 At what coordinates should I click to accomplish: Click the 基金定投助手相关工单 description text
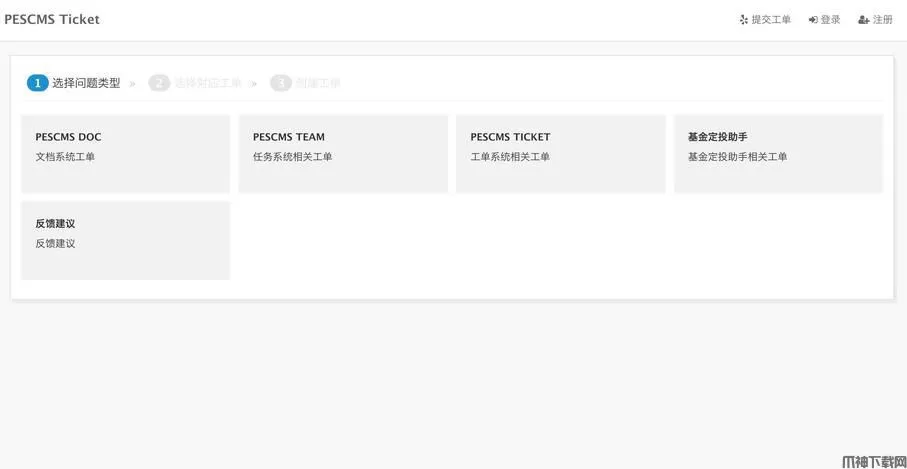pyautogui.click(x=738, y=157)
